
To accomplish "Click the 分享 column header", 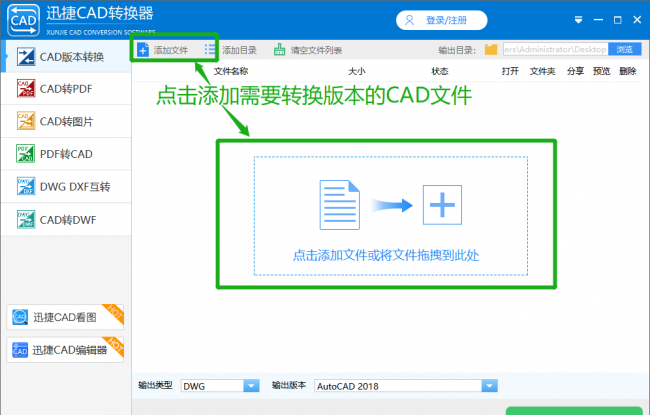I will [x=575, y=71].
